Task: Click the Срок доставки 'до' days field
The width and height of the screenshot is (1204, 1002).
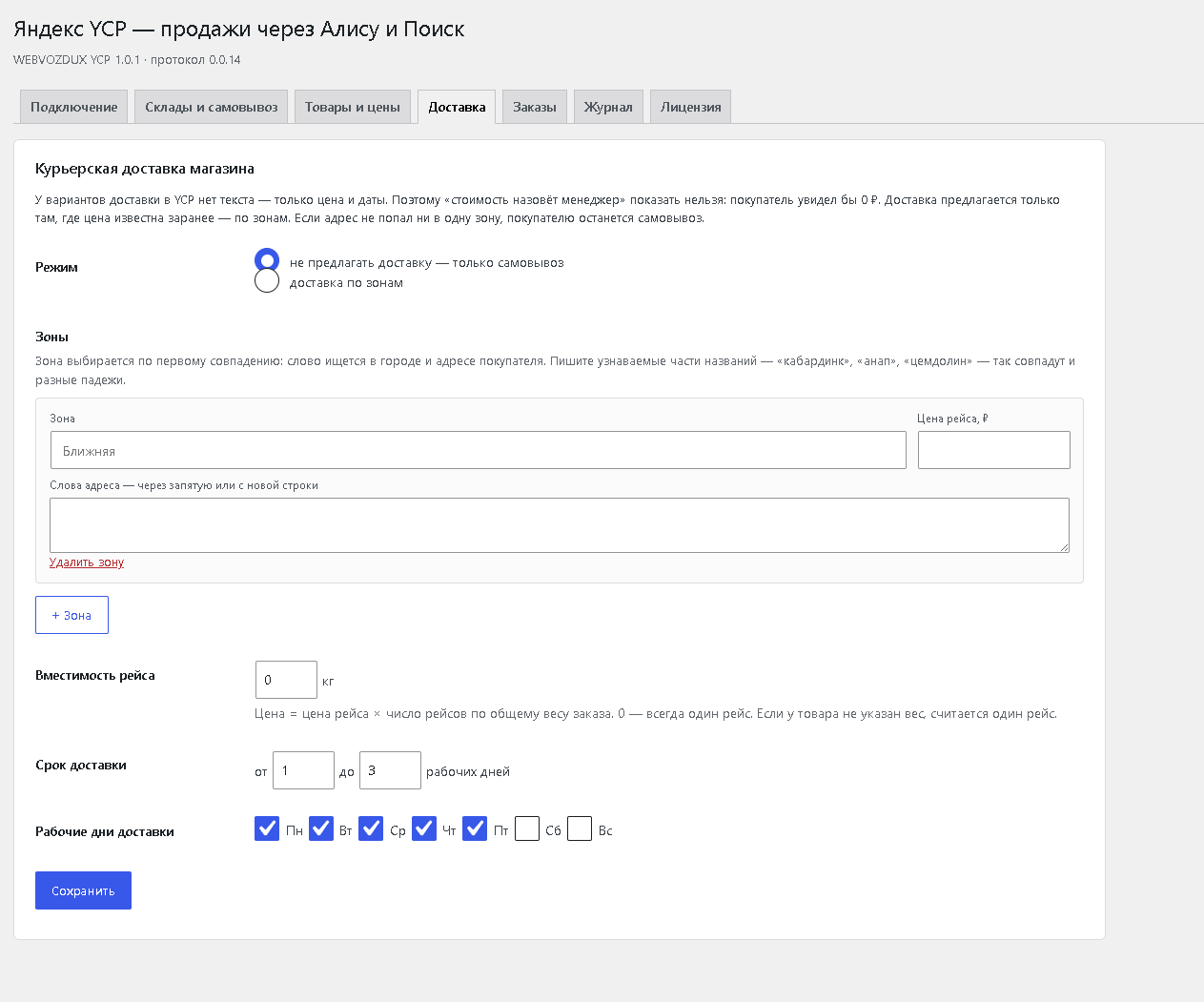Action: coord(390,770)
